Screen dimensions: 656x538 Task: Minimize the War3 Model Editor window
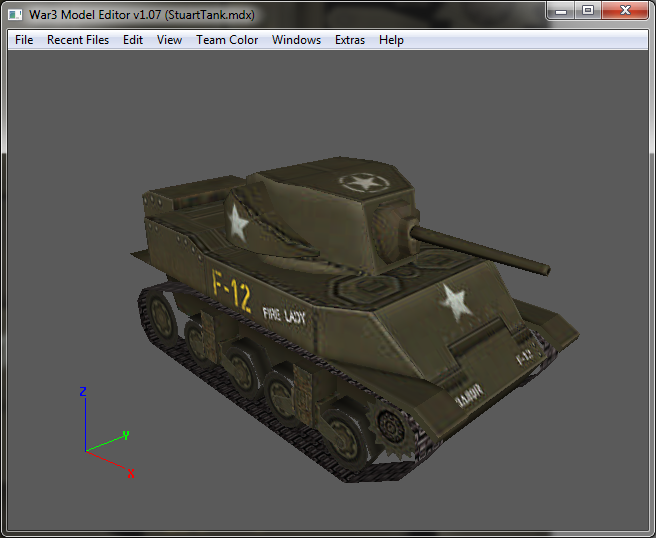tap(561, 10)
